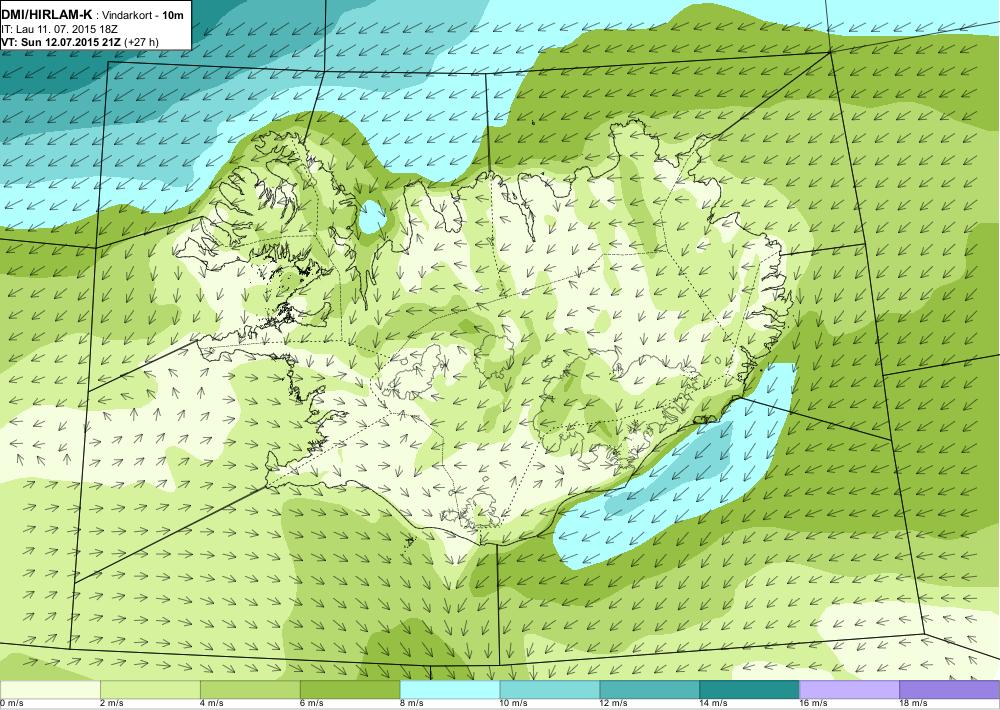Click the 12–14 m/s teal legend swatch
The image size is (1000, 710).
650,690
